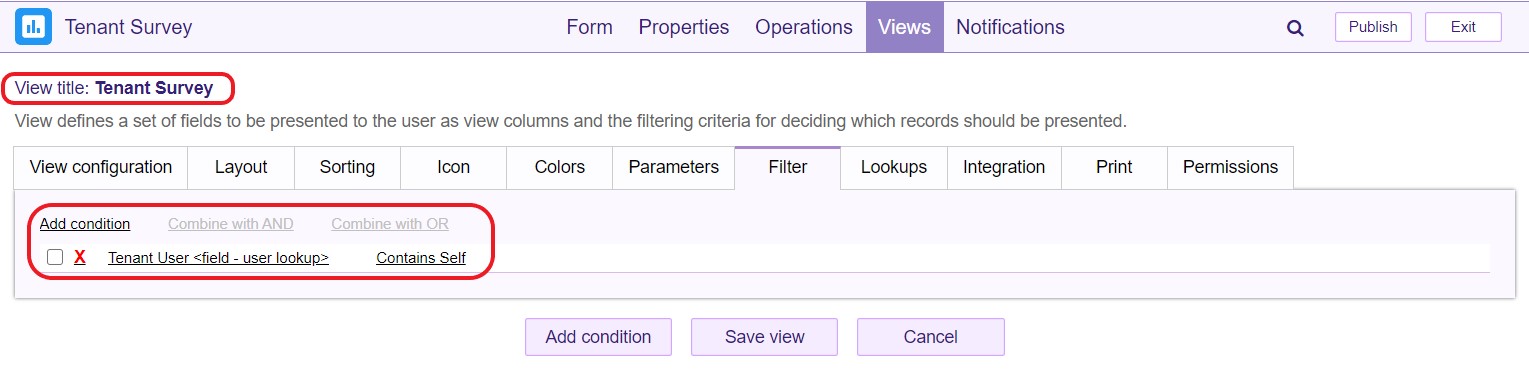Open the Sorting tab
Image resolution: width=1529 pixels, height=371 pixels.
[x=347, y=167]
